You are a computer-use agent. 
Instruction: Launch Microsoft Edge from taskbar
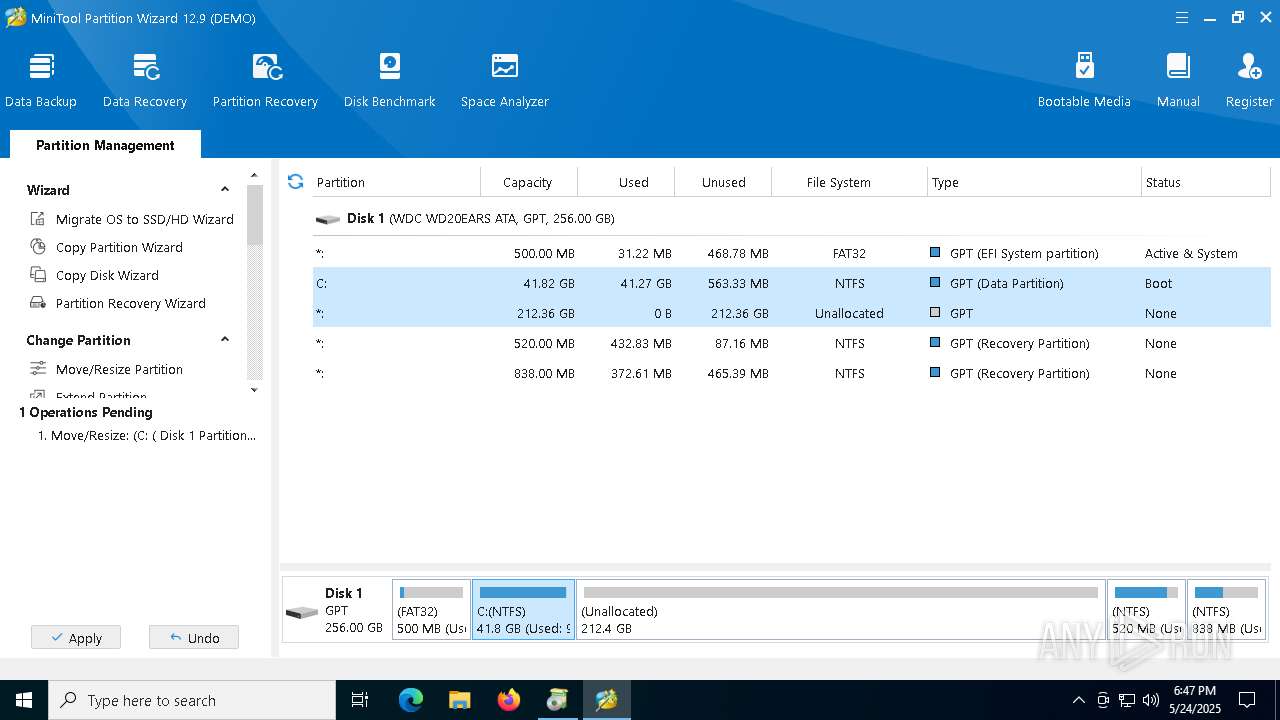411,700
